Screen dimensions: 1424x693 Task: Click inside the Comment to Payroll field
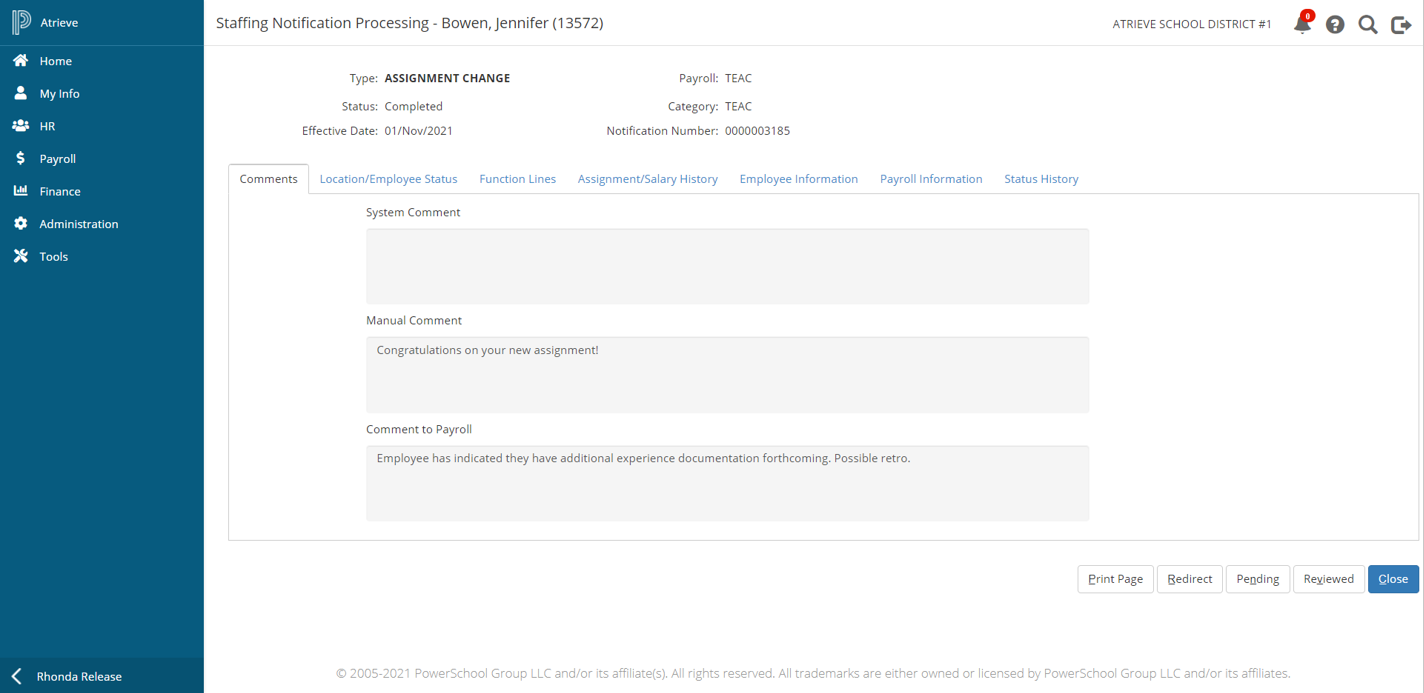(727, 483)
